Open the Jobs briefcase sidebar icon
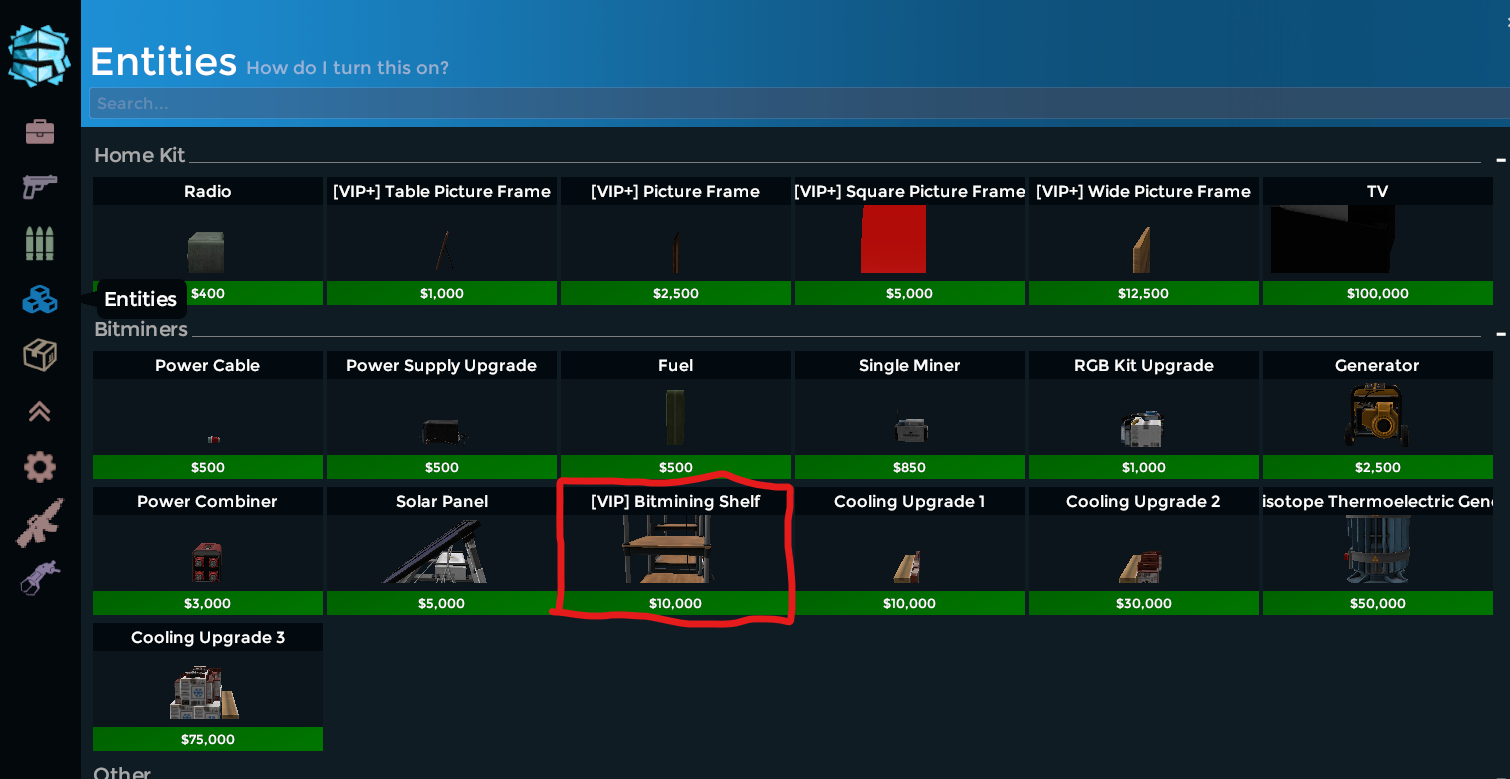The height and width of the screenshot is (779, 1510). (x=40, y=131)
